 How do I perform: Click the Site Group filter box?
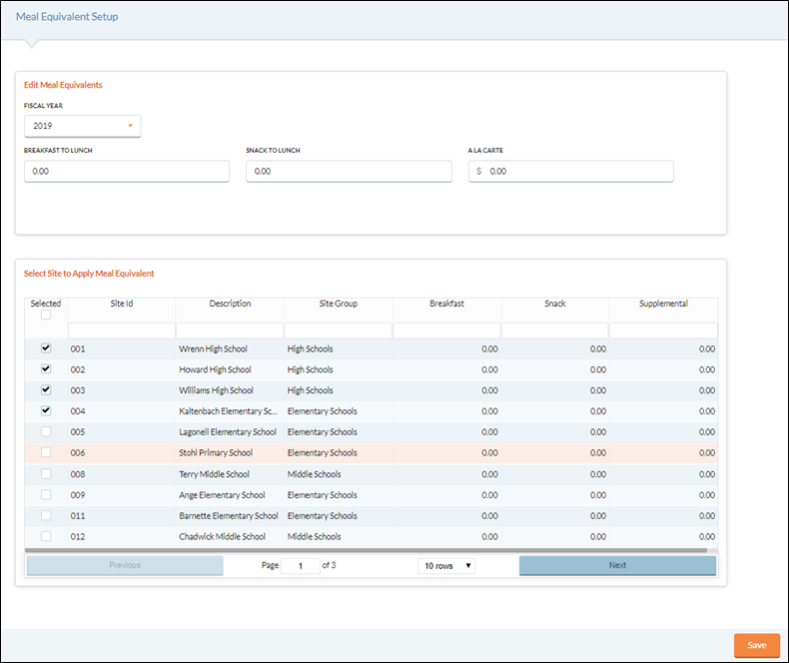[338, 330]
